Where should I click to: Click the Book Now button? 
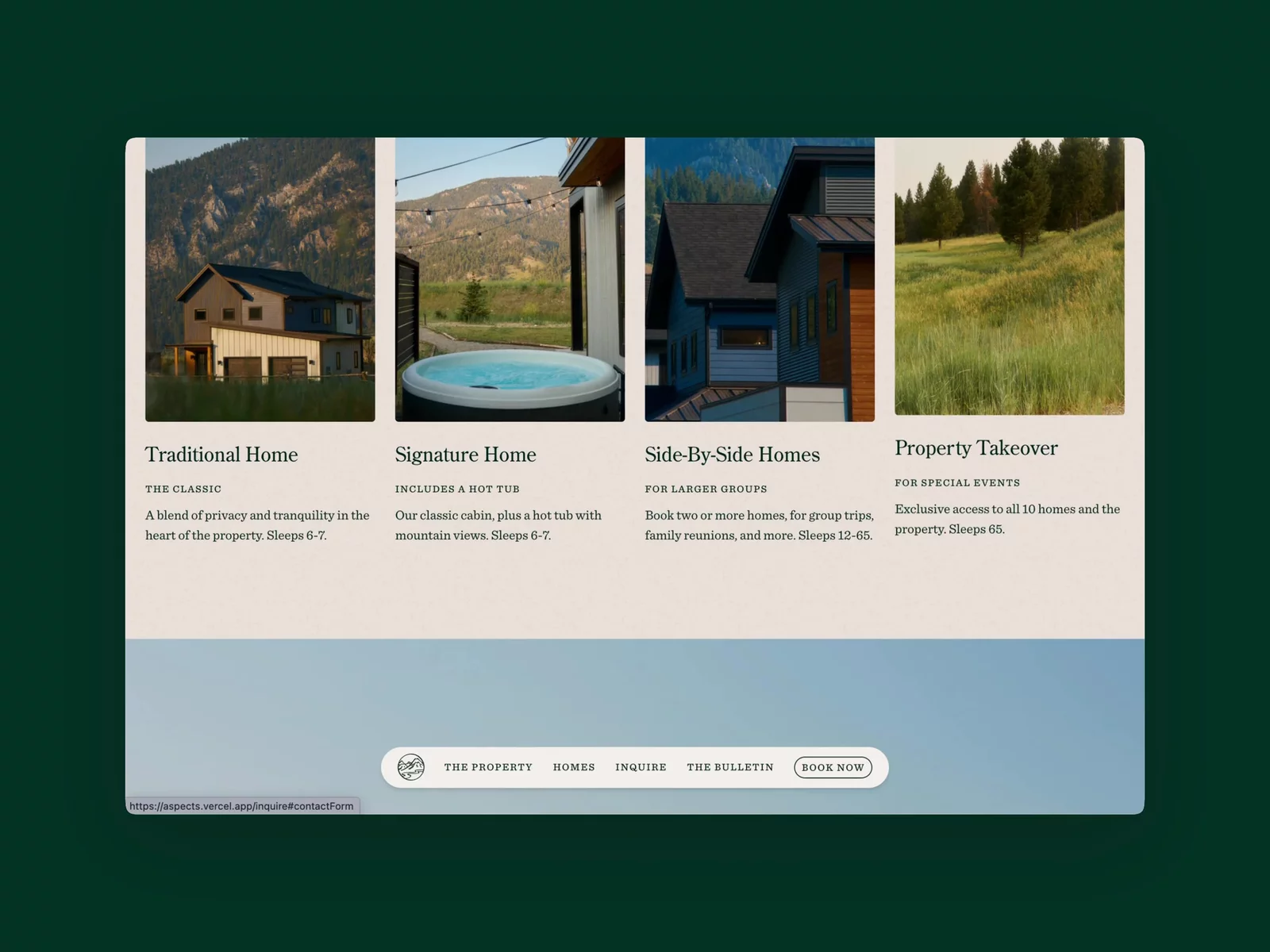(833, 767)
